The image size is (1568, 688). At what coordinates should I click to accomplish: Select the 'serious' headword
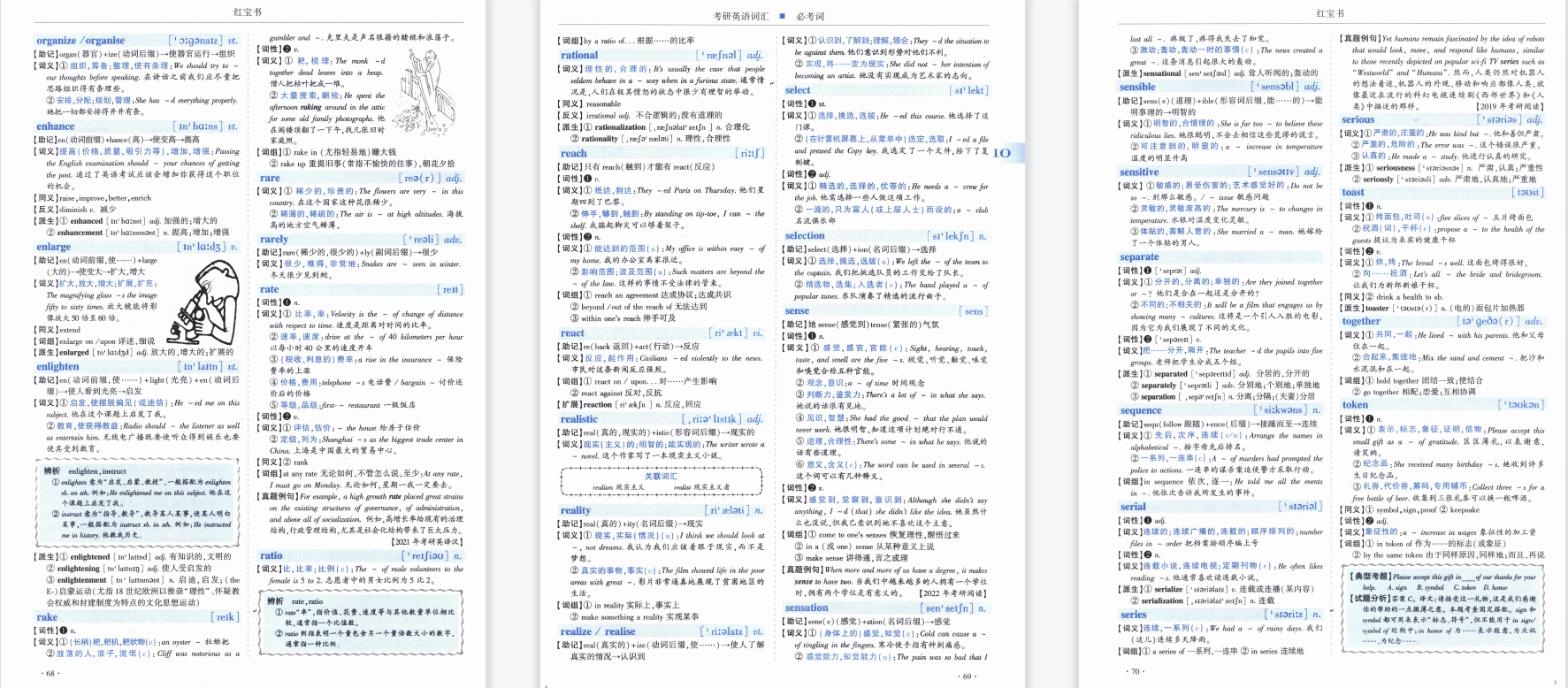coord(1358,119)
